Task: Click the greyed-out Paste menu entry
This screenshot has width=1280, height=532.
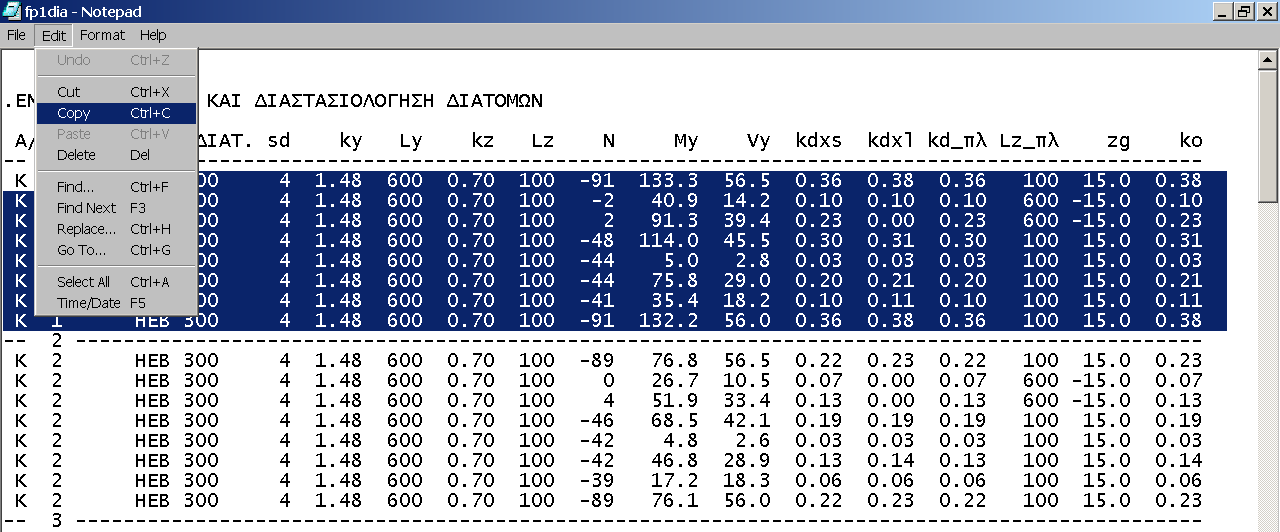Action: point(116,134)
